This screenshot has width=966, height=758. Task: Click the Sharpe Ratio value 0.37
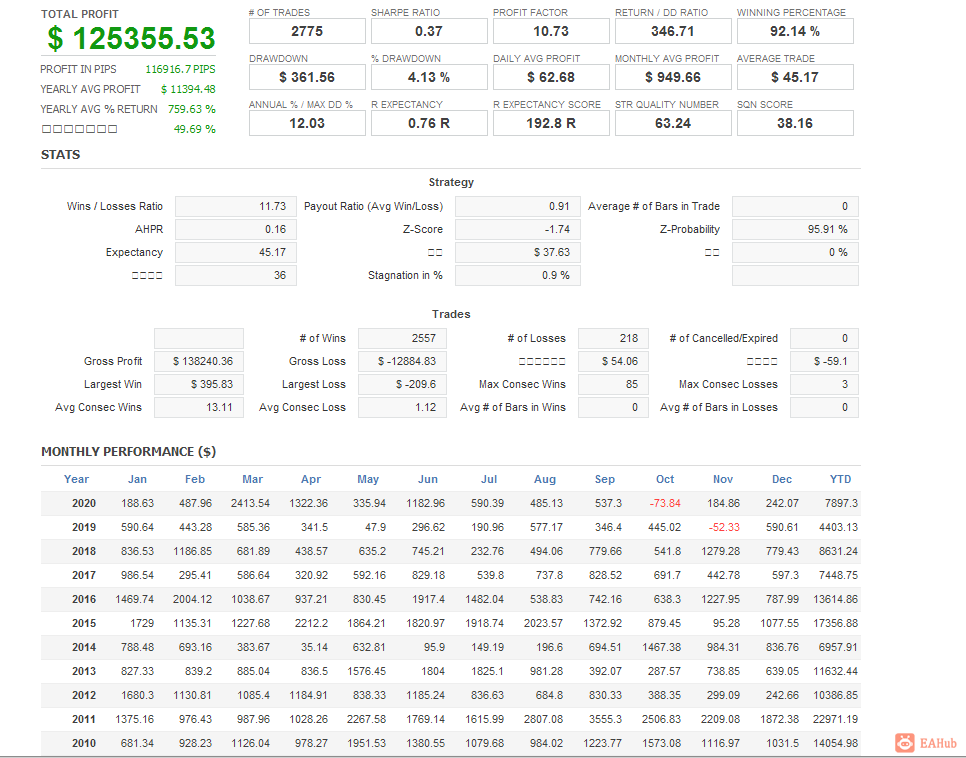pyautogui.click(x=429, y=31)
